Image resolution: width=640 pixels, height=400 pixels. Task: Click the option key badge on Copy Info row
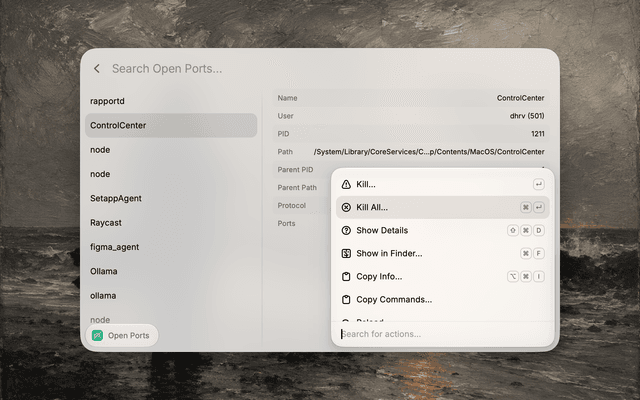[x=513, y=276]
